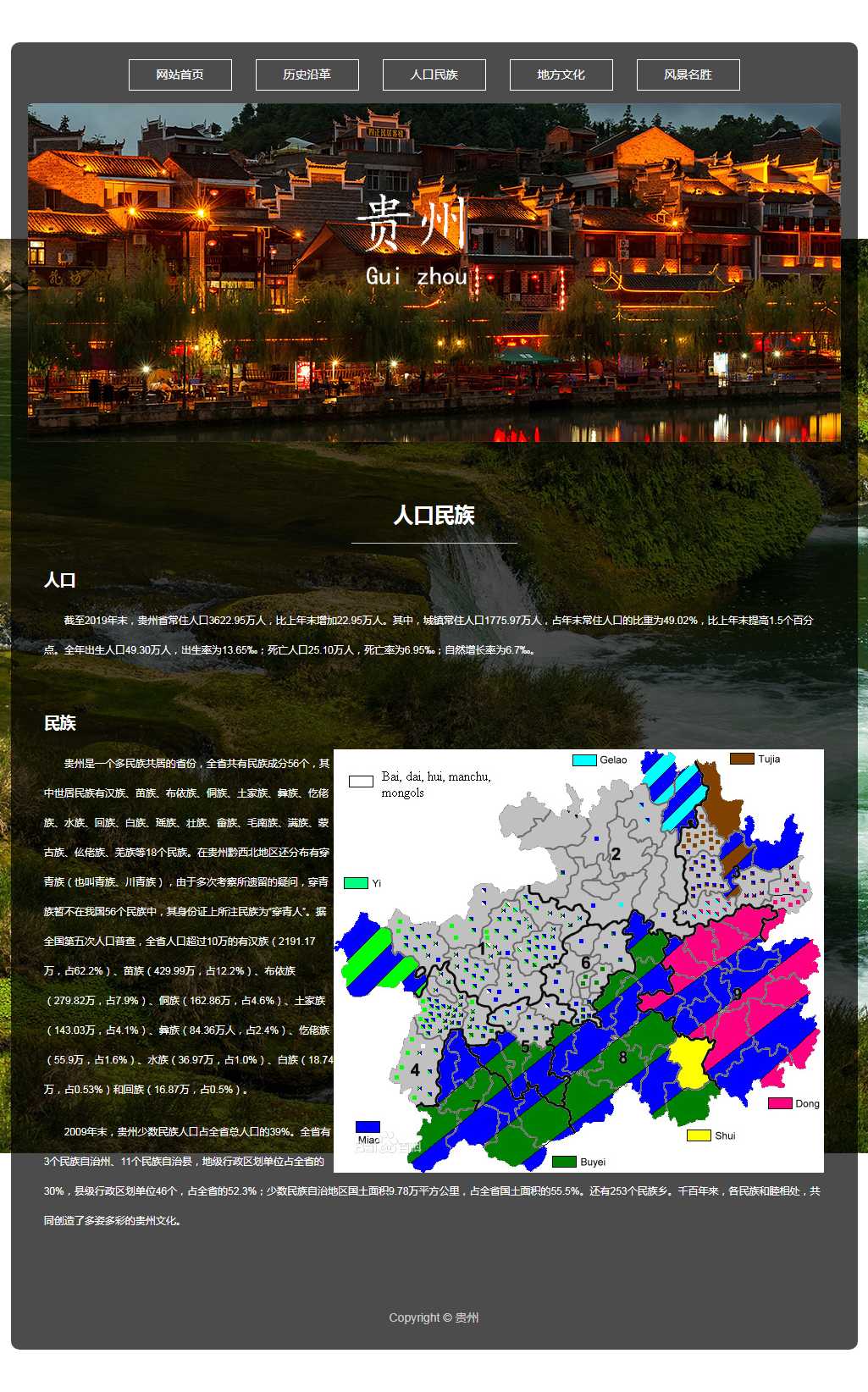Open the 网站首页 navigation link
The width and height of the screenshot is (868, 1392).
click(x=180, y=75)
